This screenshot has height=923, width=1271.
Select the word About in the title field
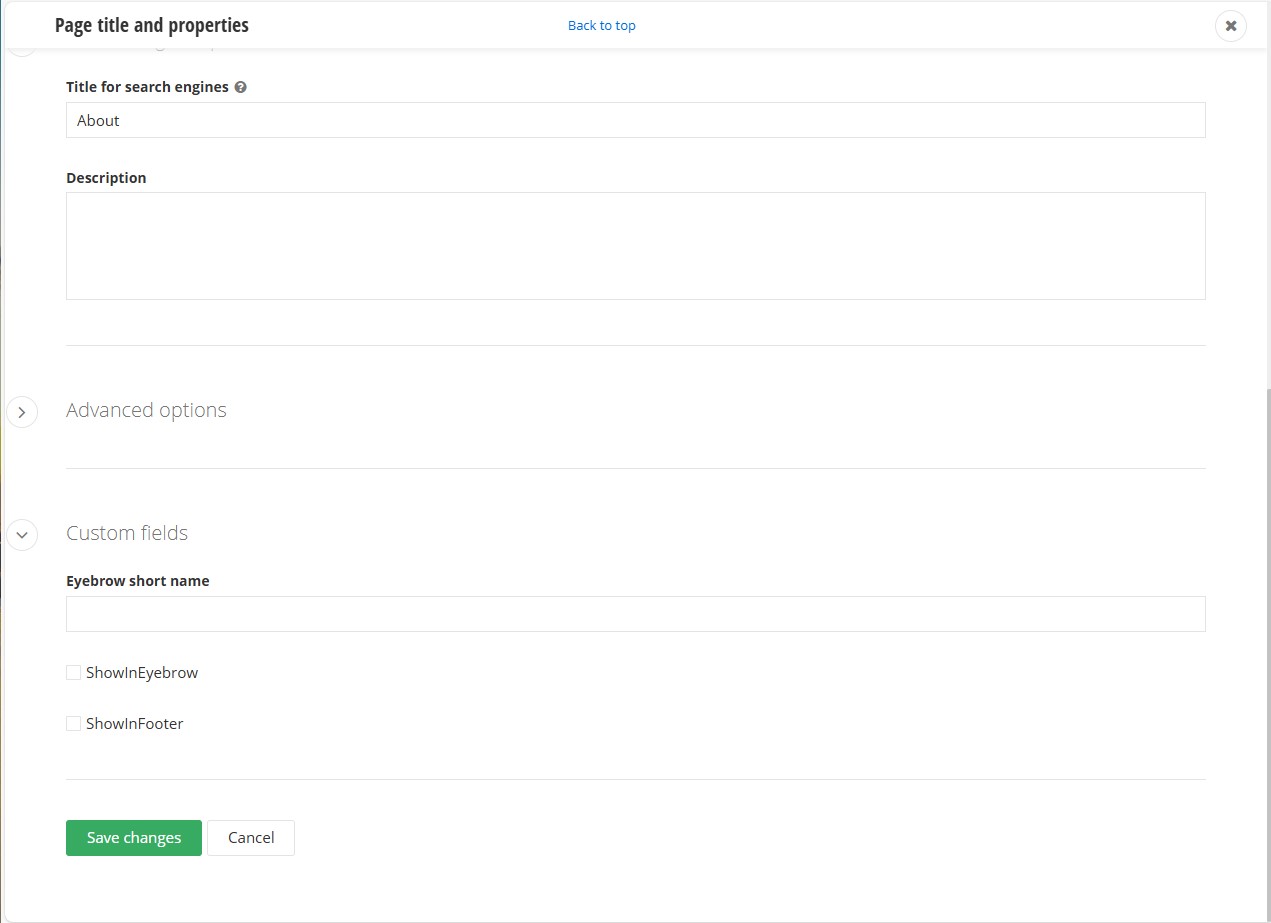click(x=98, y=120)
